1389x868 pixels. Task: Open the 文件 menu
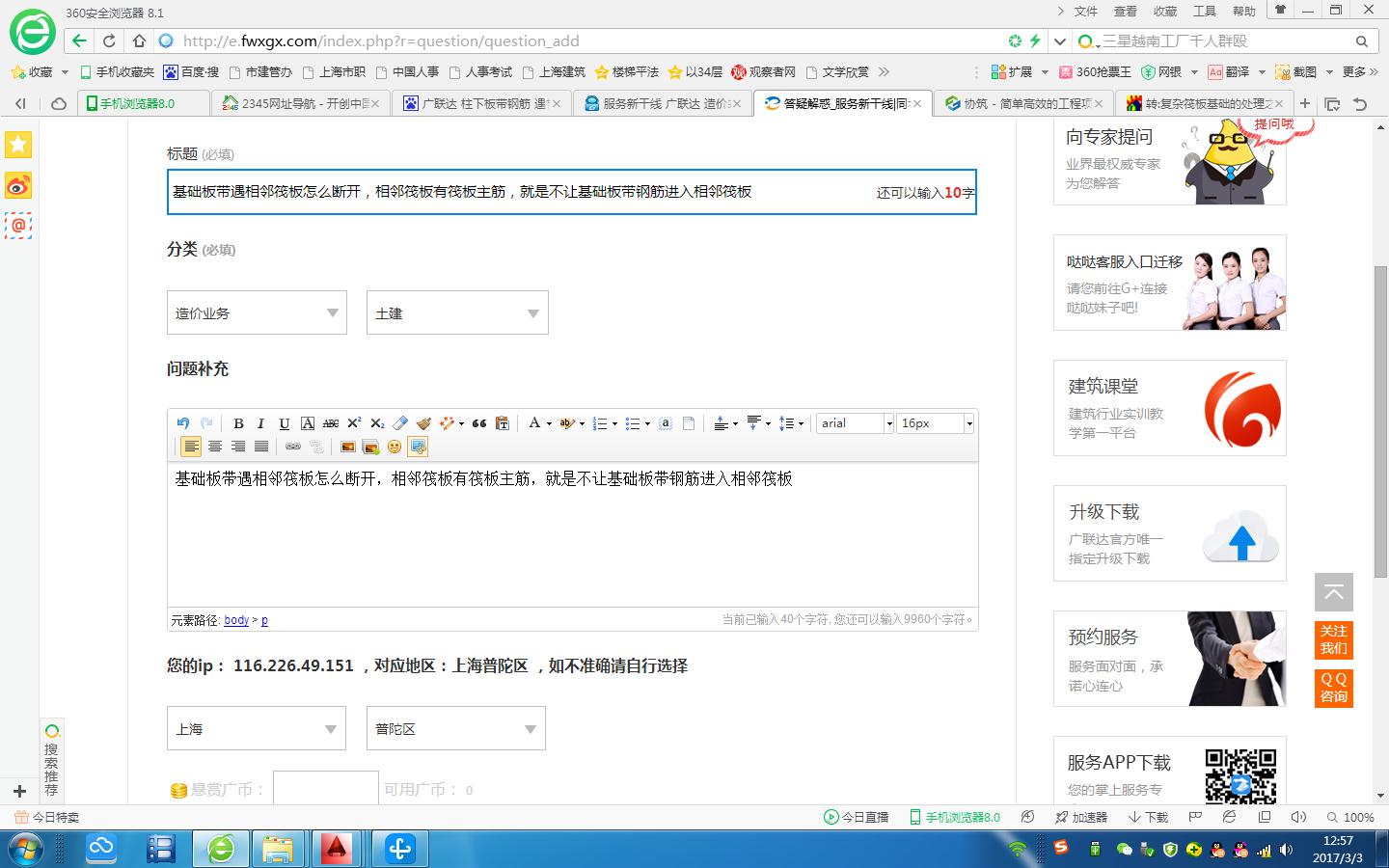1086,12
